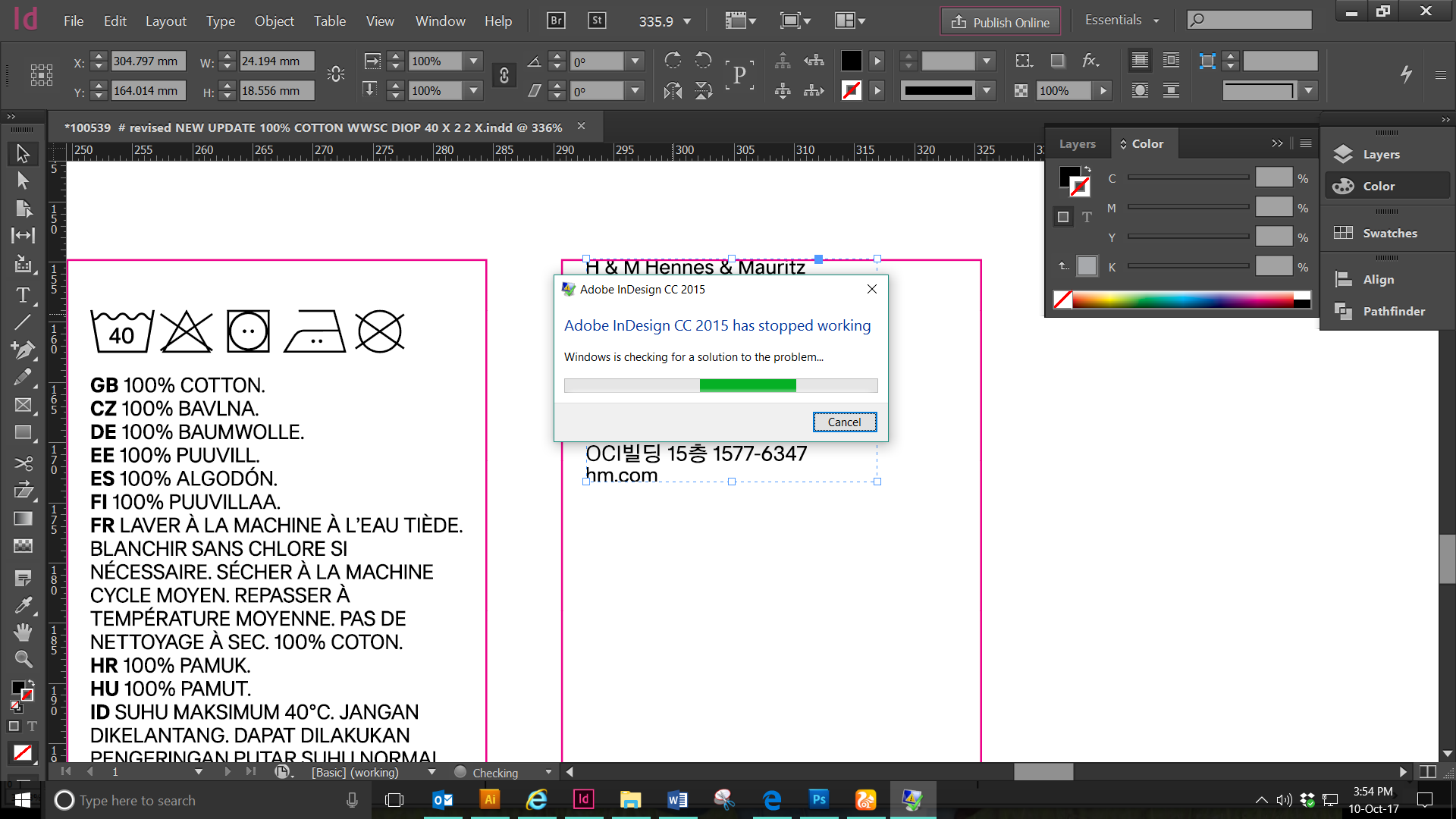Open the Object menu

(x=274, y=21)
